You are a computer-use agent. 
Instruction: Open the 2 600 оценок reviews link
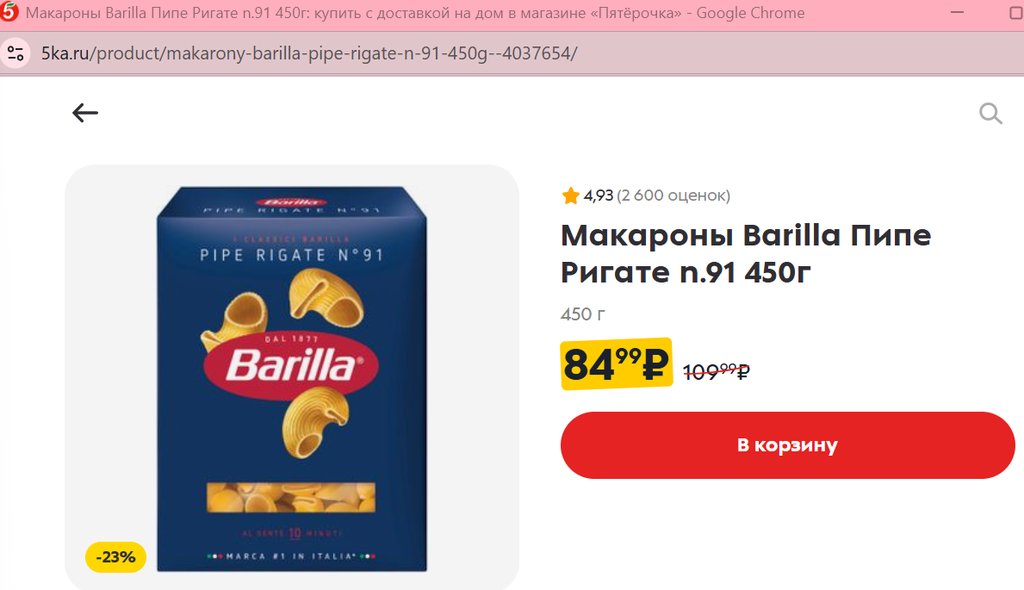click(x=673, y=195)
